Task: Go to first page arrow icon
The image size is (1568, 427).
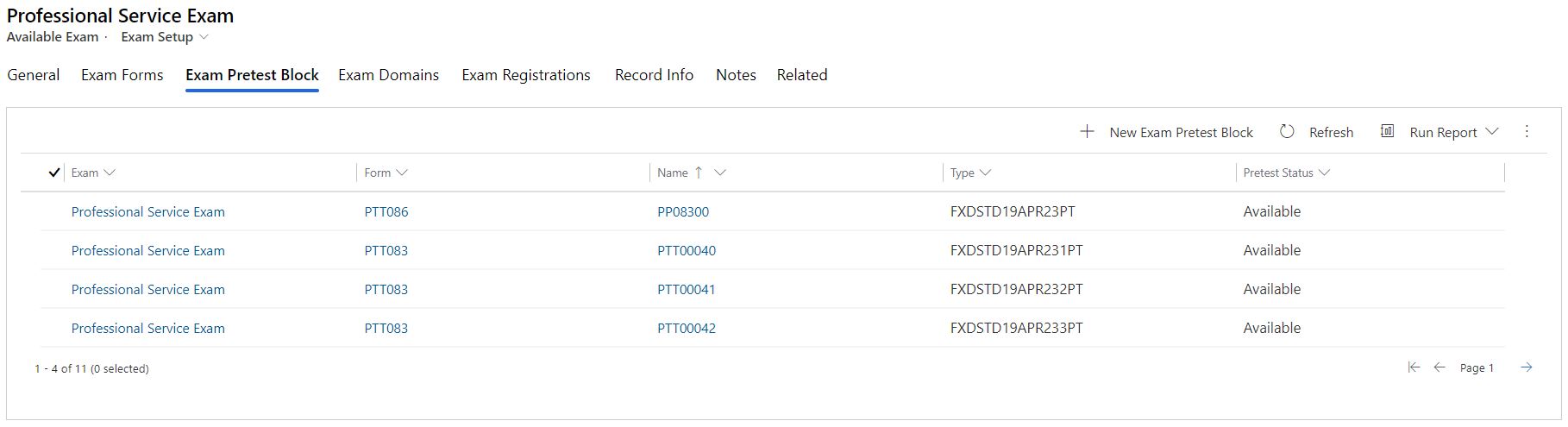Action: [x=1414, y=367]
